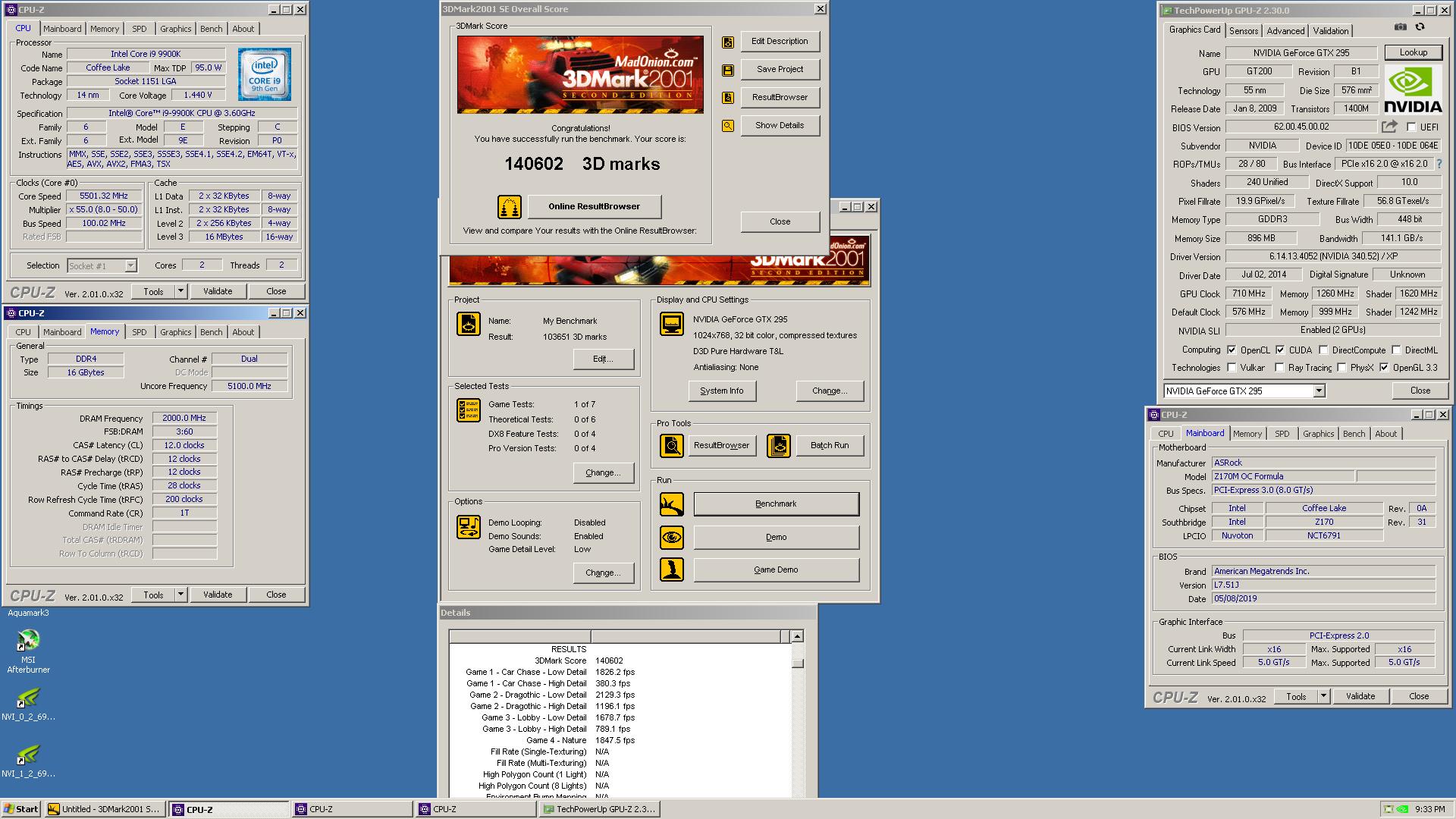This screenshot has width=1456, height=819.
Task: Click the Game Demo joystick icon
Action: click(x=672, y=570)
